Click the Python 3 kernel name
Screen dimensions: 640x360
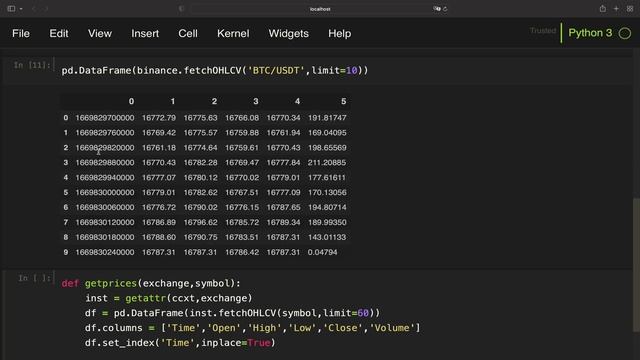click(590, 33)
